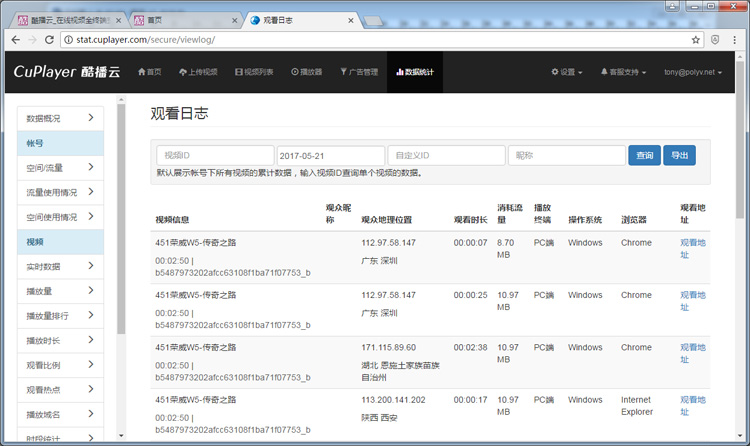Select 数据统计 in the top navigation

tap(414, 72)
